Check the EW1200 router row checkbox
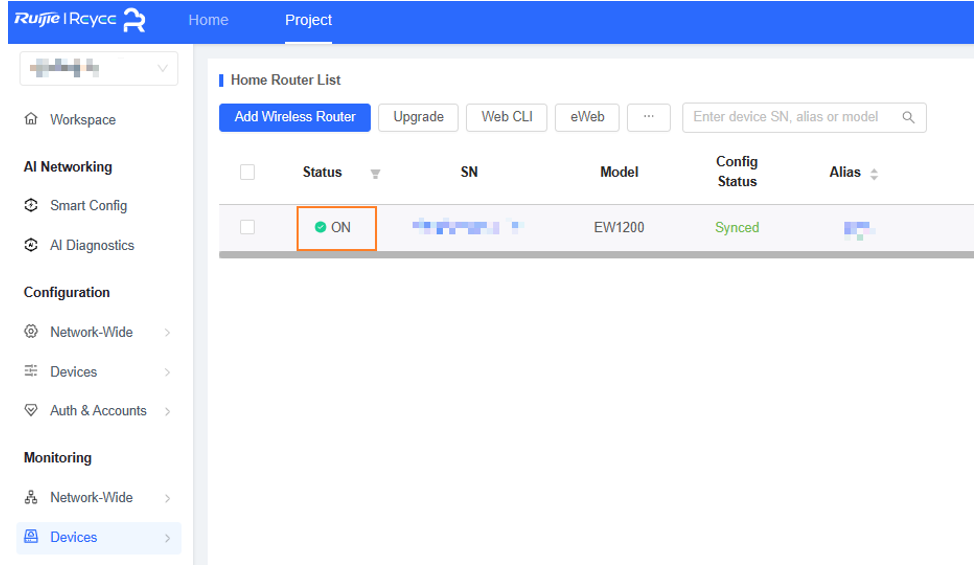This screenshot has width=974, height=575. point(248,228)
